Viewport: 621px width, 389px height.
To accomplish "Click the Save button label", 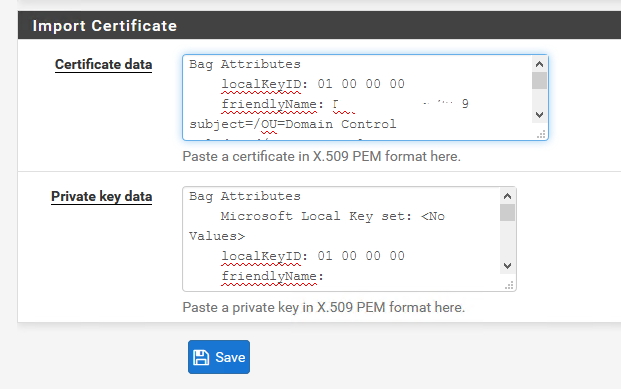I will point(230,357).
